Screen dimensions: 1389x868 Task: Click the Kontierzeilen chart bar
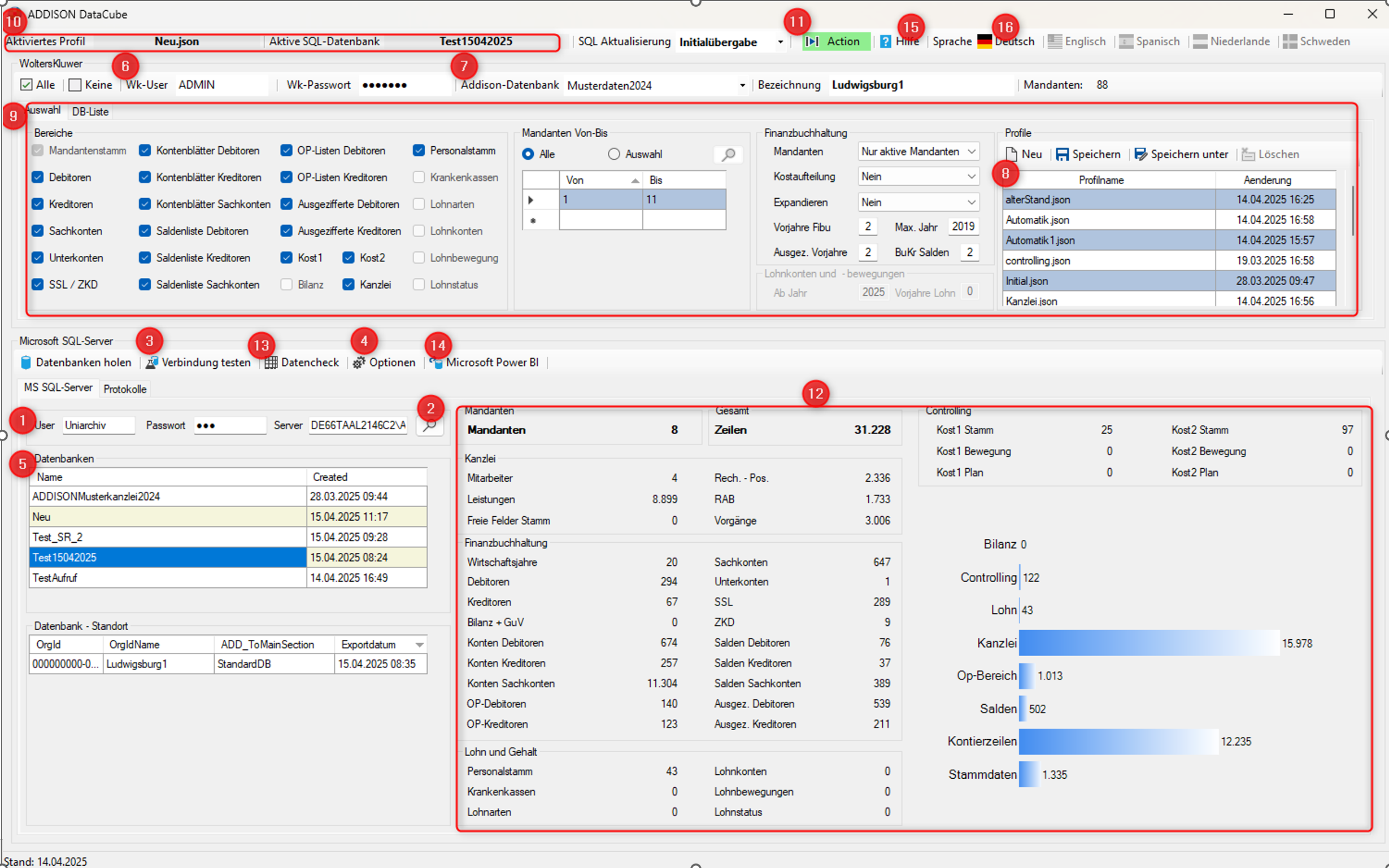tap(1118, 741)
